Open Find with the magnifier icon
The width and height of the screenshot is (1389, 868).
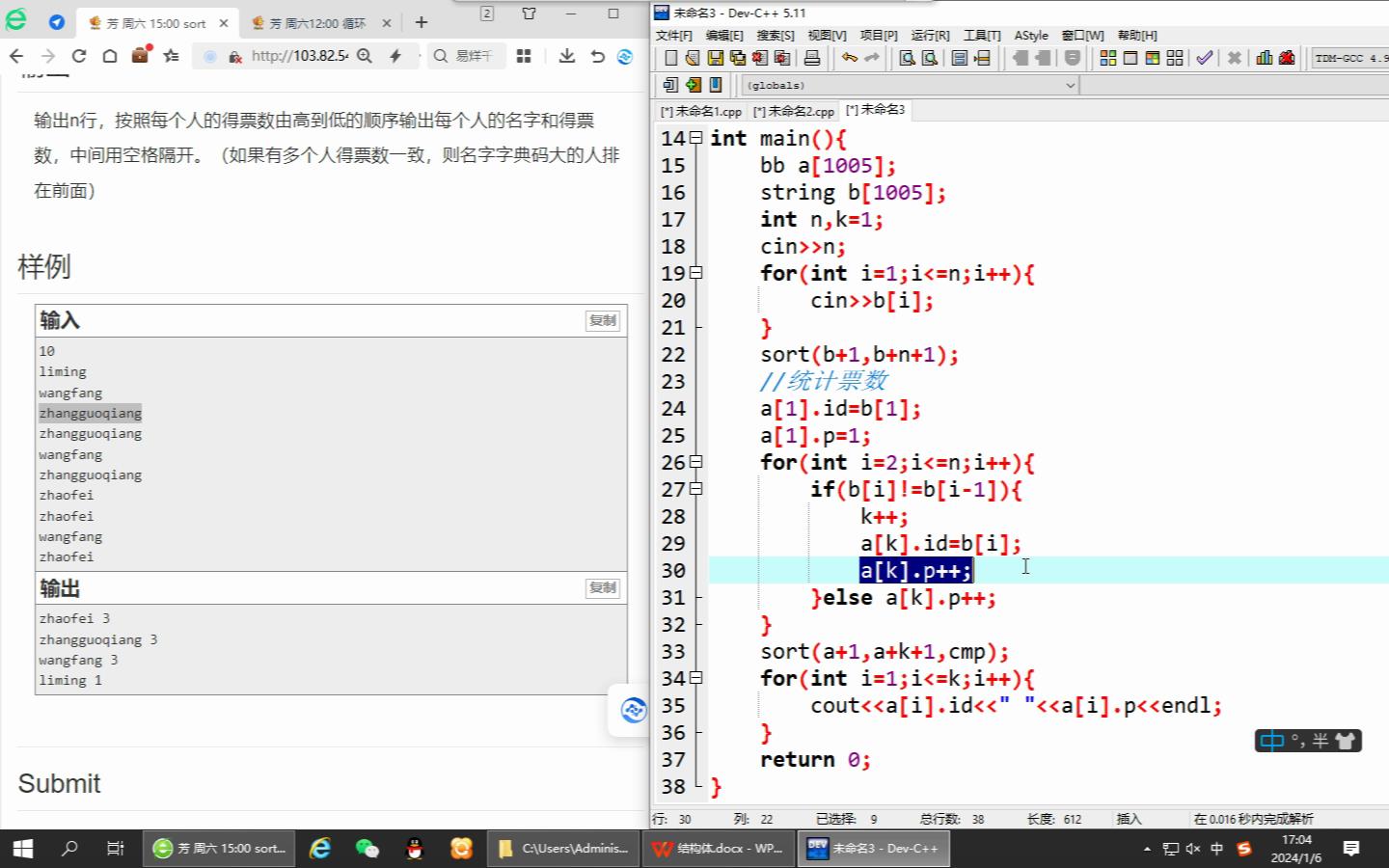click(x=907, y=58)
